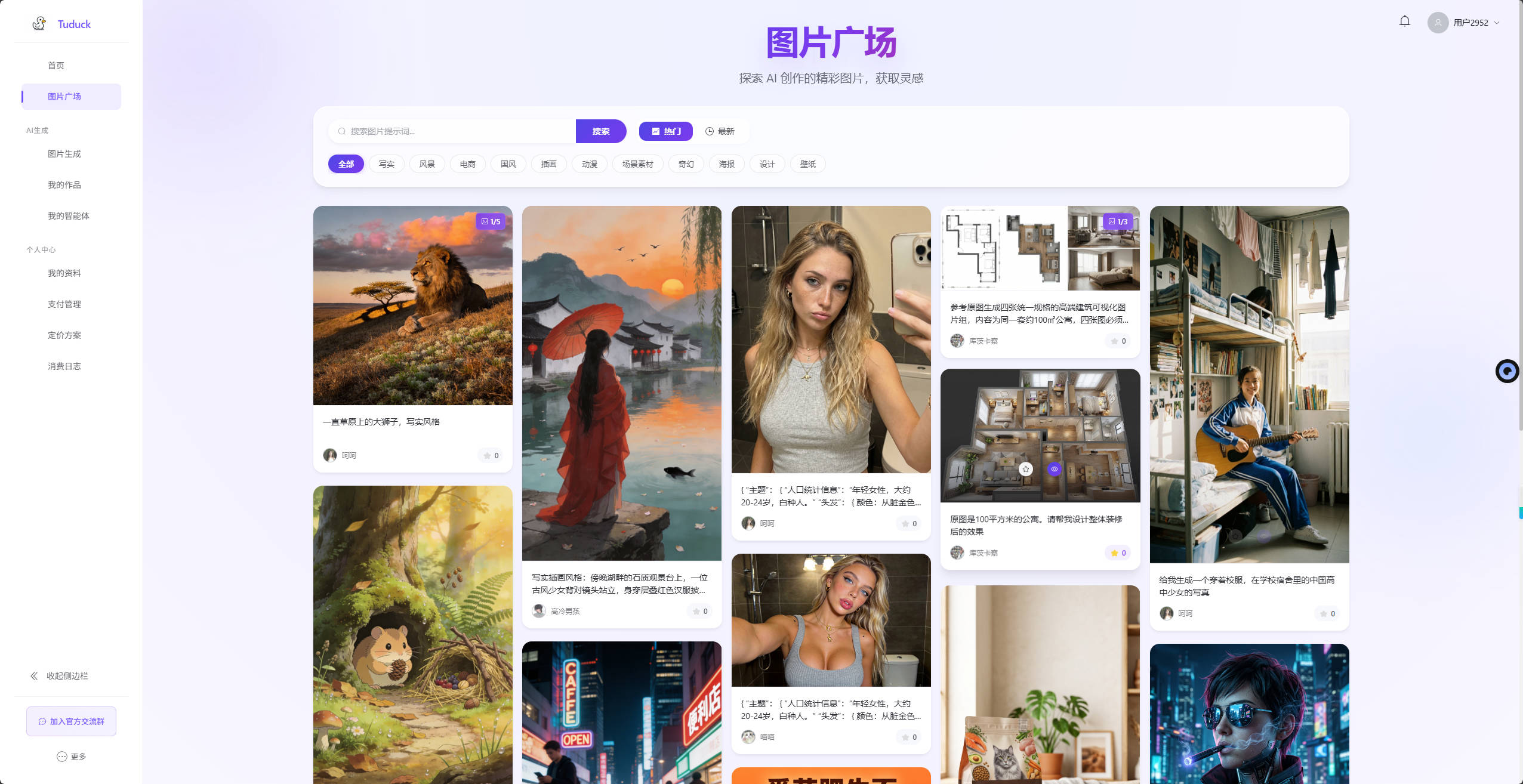Click the 1/5 image count badge on lion

click(491, 221)
